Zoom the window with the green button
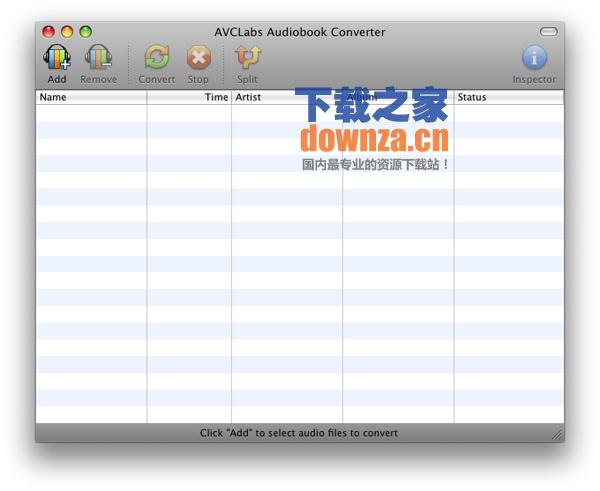 pyautogui.click(x=85, y=32)
